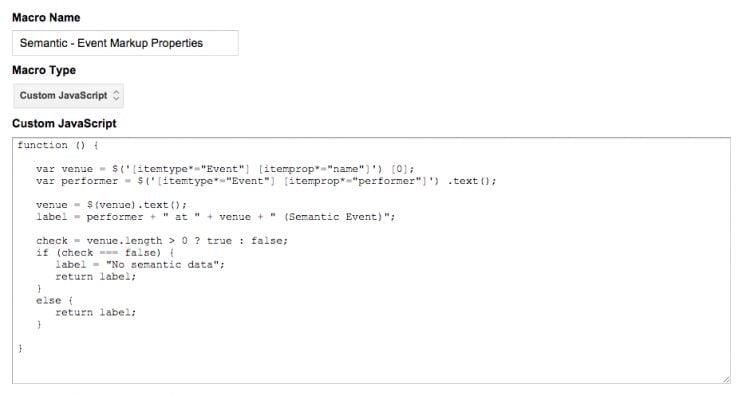
Task: Click empty area at bottom of code editor
Action: click(x=371, y=368)
